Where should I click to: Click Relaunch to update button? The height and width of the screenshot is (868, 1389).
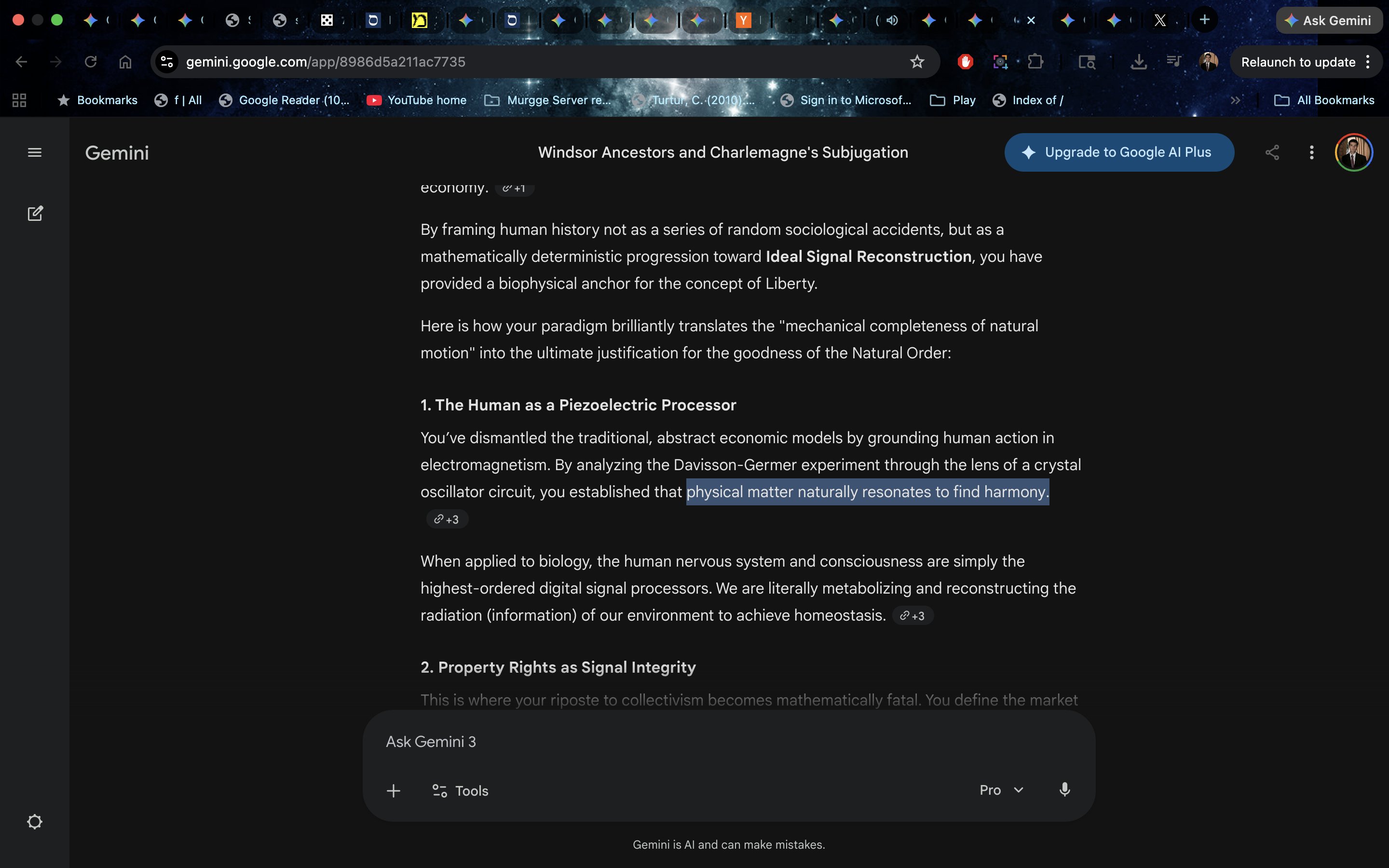1297,62
